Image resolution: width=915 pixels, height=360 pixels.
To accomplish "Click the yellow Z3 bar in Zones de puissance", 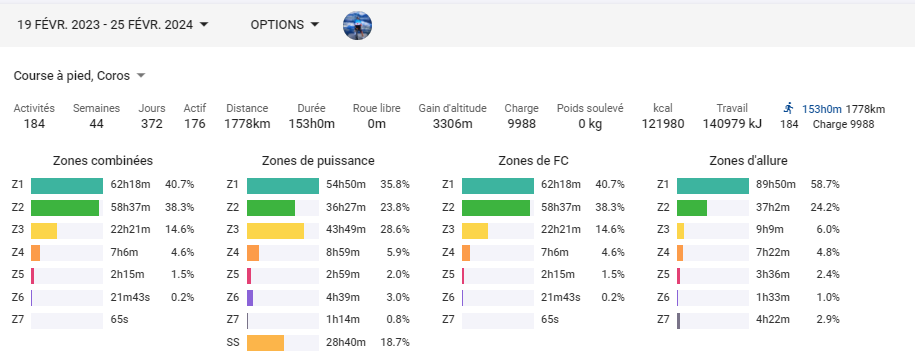I will tap(275, 230).
